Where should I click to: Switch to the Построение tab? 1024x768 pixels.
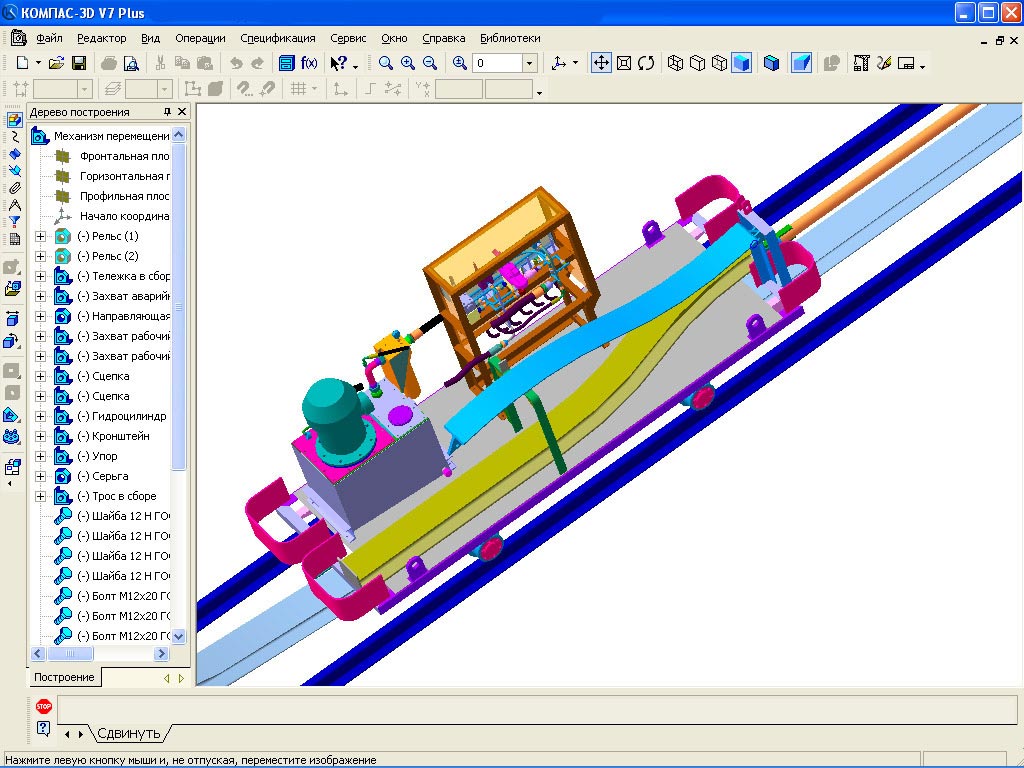click(x=65, y=677)
